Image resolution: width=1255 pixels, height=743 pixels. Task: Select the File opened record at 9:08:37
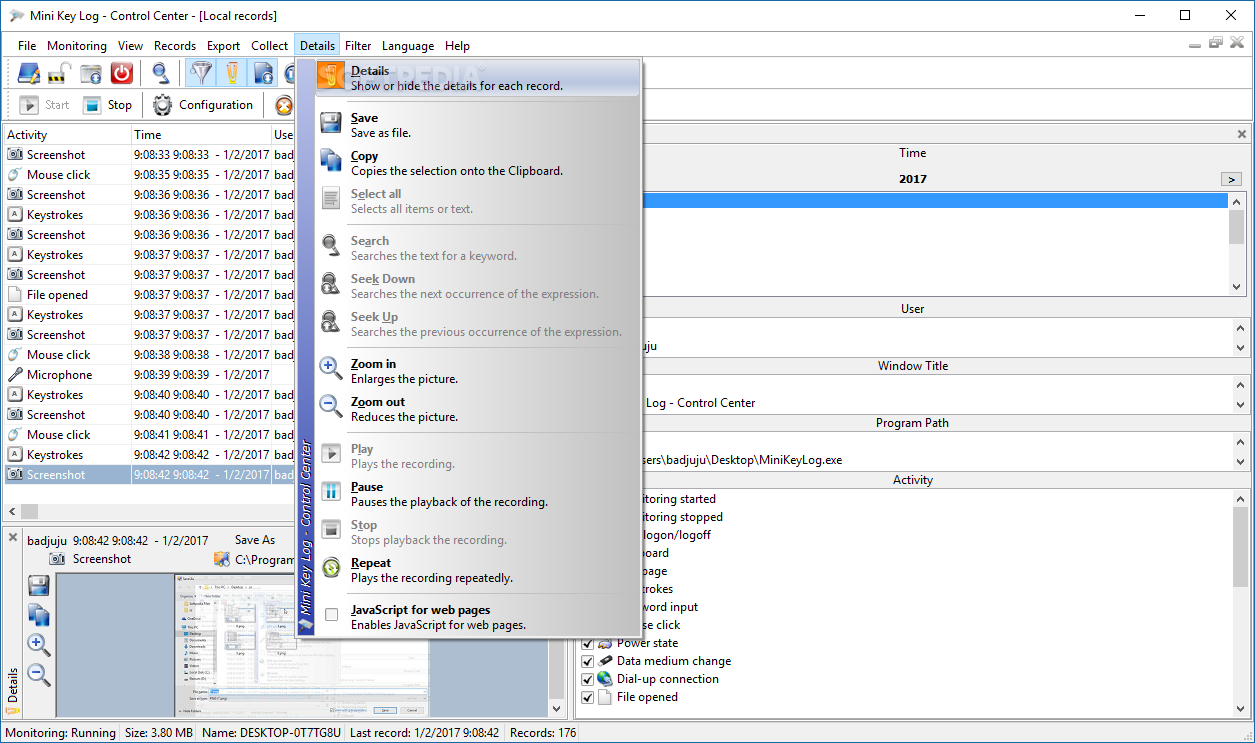(x=148, y=295)
